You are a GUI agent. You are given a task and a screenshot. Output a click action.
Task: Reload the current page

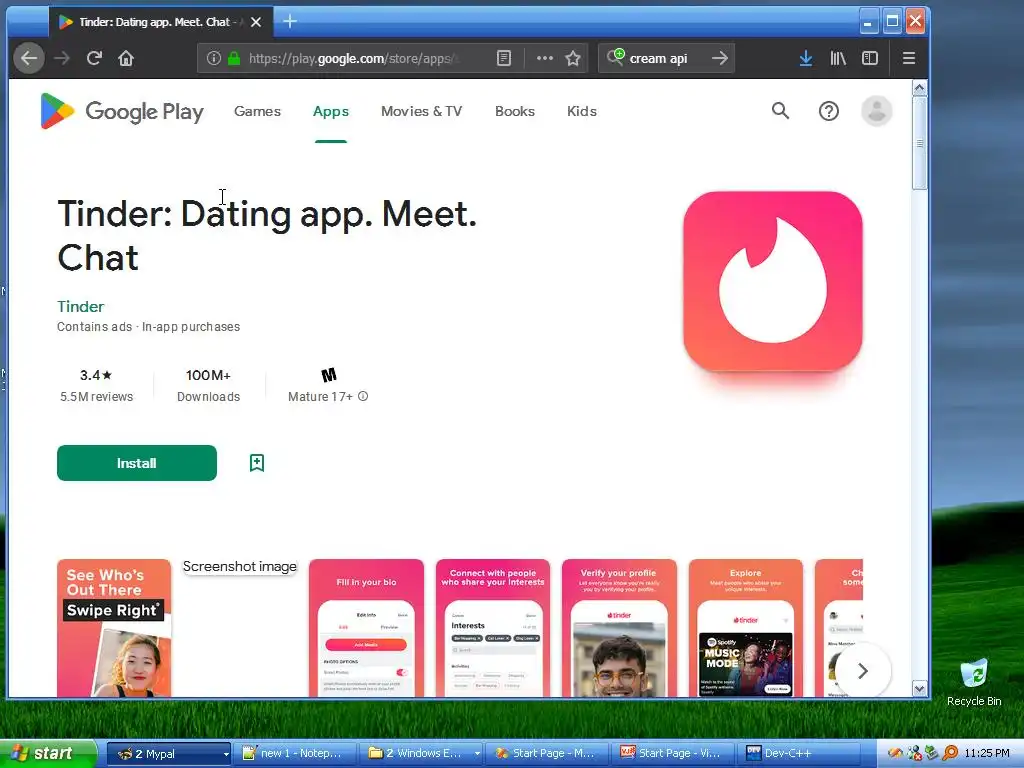pyautogui.click(x=94, y=58)
